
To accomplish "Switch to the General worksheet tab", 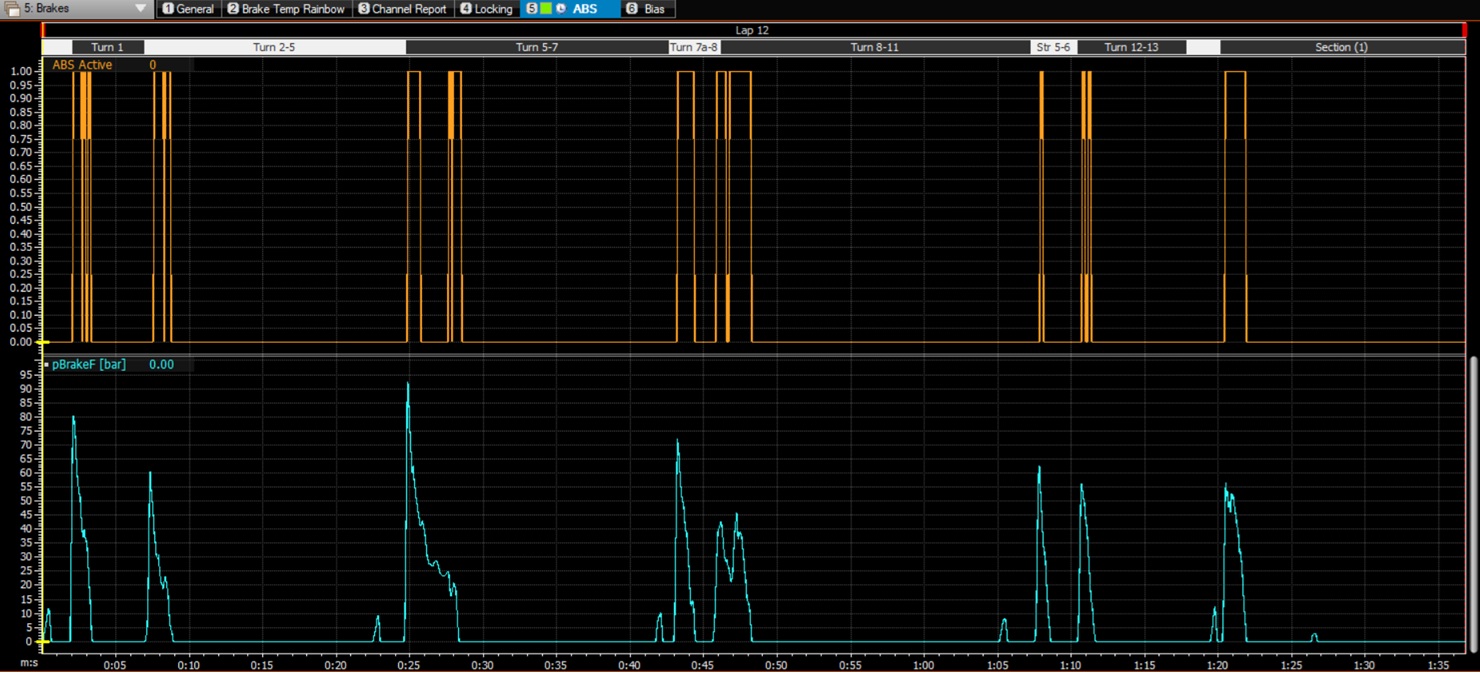I will point(195,9).
